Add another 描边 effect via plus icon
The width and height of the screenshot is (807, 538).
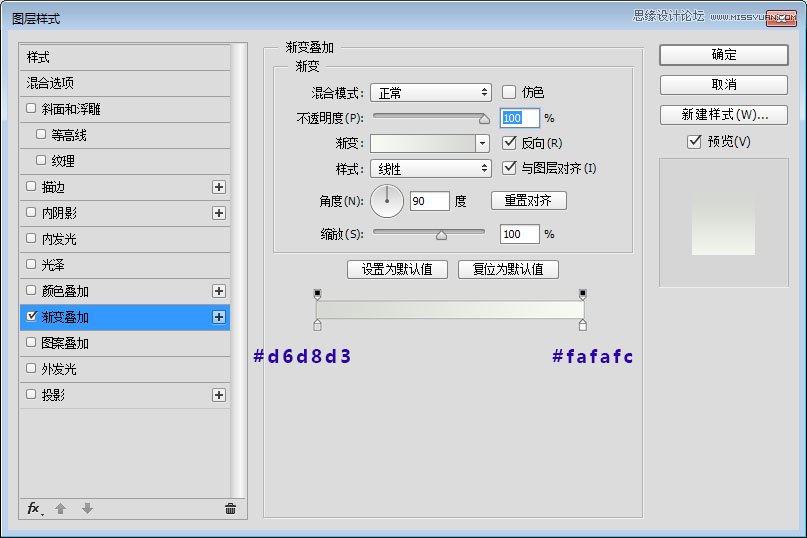[219, 187]
